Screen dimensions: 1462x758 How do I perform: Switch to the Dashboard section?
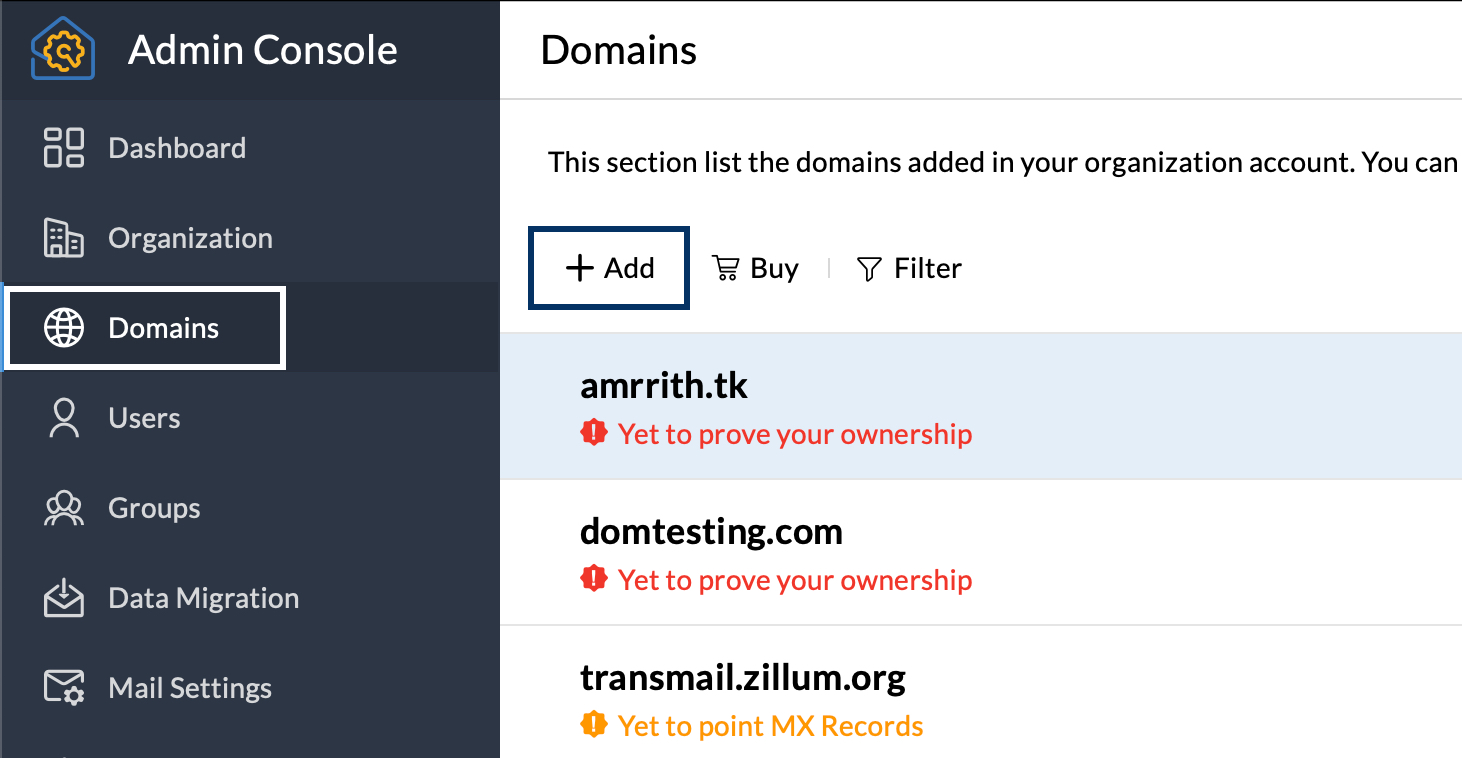click(176, 147)
